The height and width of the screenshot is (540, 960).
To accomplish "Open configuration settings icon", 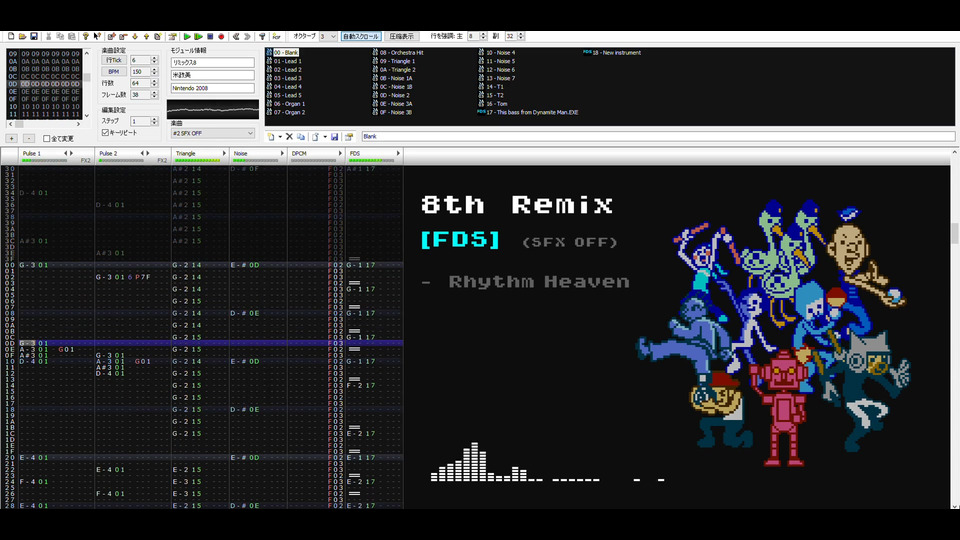I will 262,37.
